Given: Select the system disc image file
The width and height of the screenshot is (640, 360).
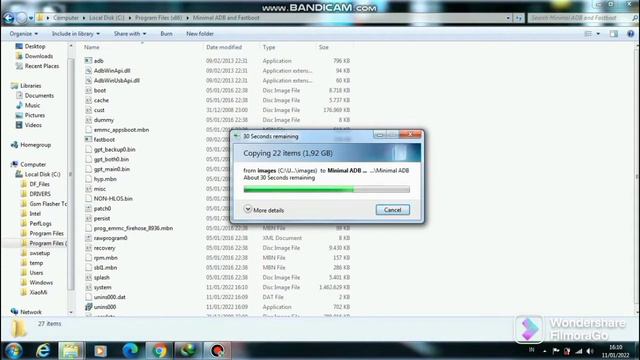Looking at the screenshot, I should coord(102,287).
